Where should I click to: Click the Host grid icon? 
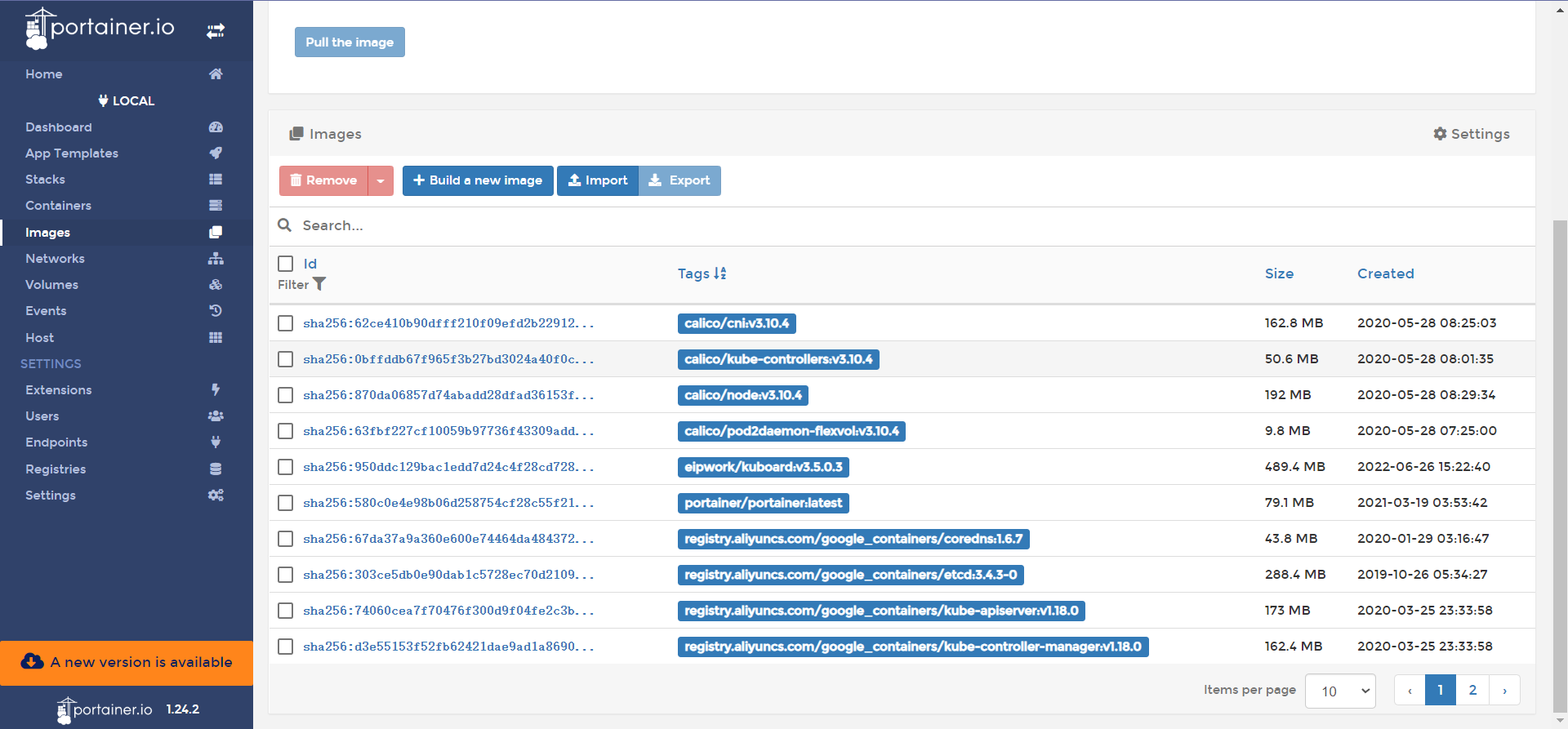(216, 338)
